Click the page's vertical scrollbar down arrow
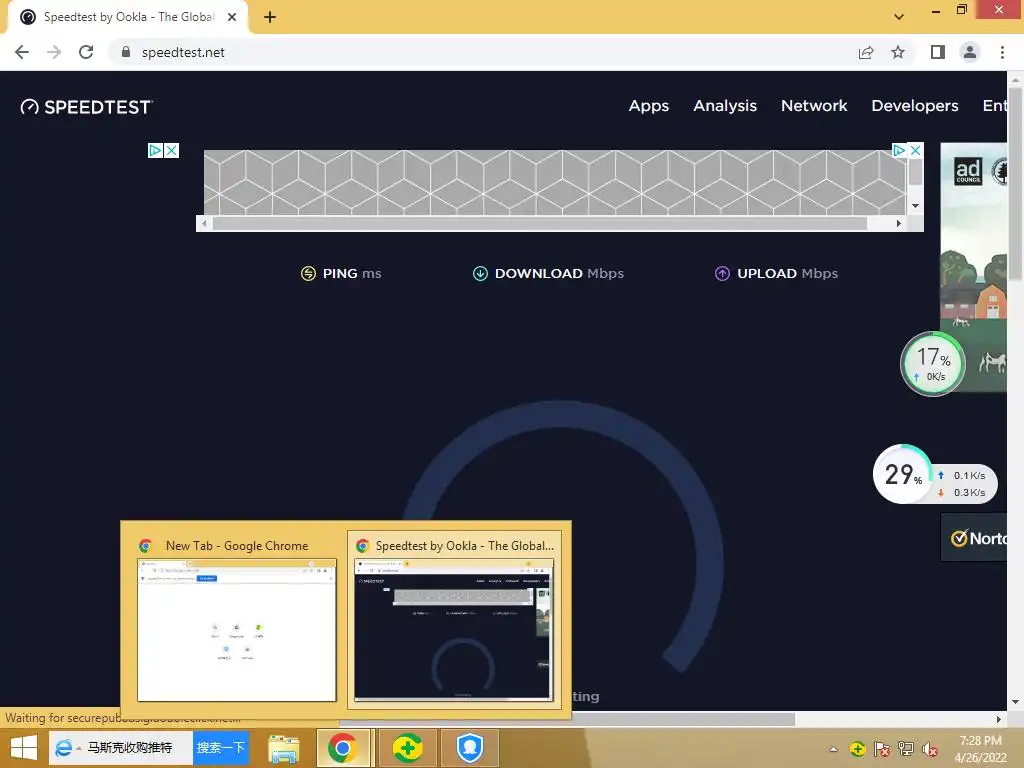1024x768 pixels. (1016, 702)
